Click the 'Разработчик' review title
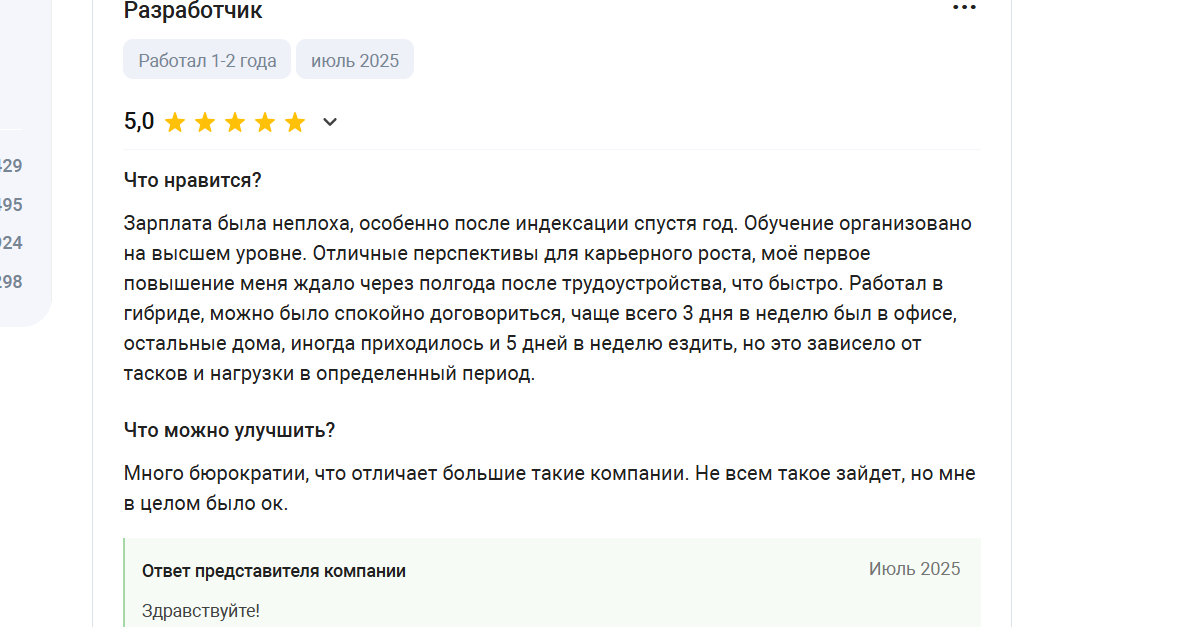Viewport: 1200px width, 627px height. pos(193,10)
